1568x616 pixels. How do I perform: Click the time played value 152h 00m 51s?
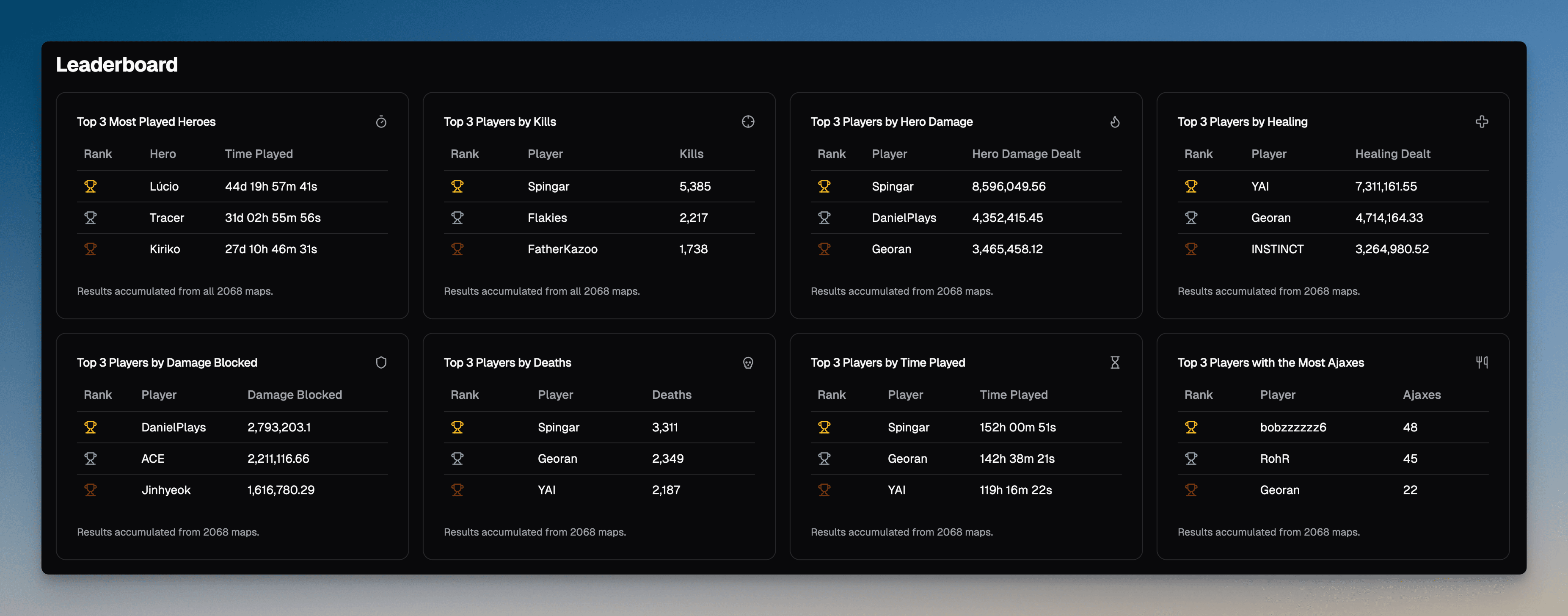point(1018,427)
